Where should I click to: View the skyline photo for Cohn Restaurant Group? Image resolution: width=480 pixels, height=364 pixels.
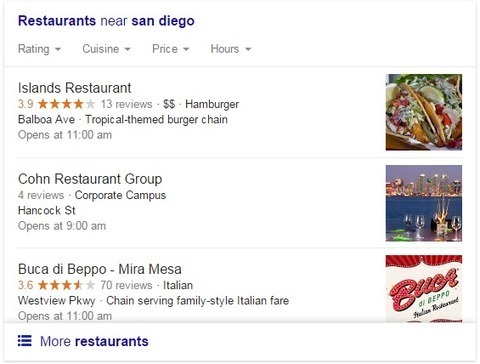tap(424, 203)
